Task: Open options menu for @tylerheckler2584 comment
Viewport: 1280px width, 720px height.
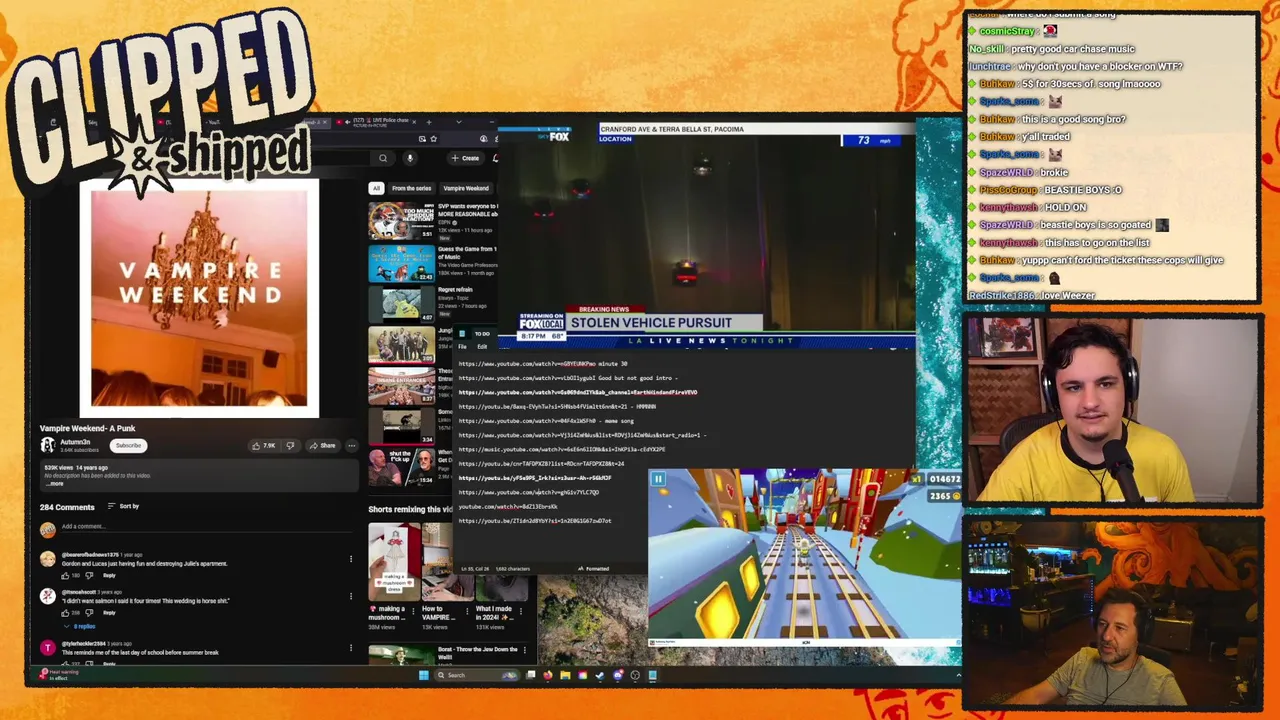Action: [351, 648]
